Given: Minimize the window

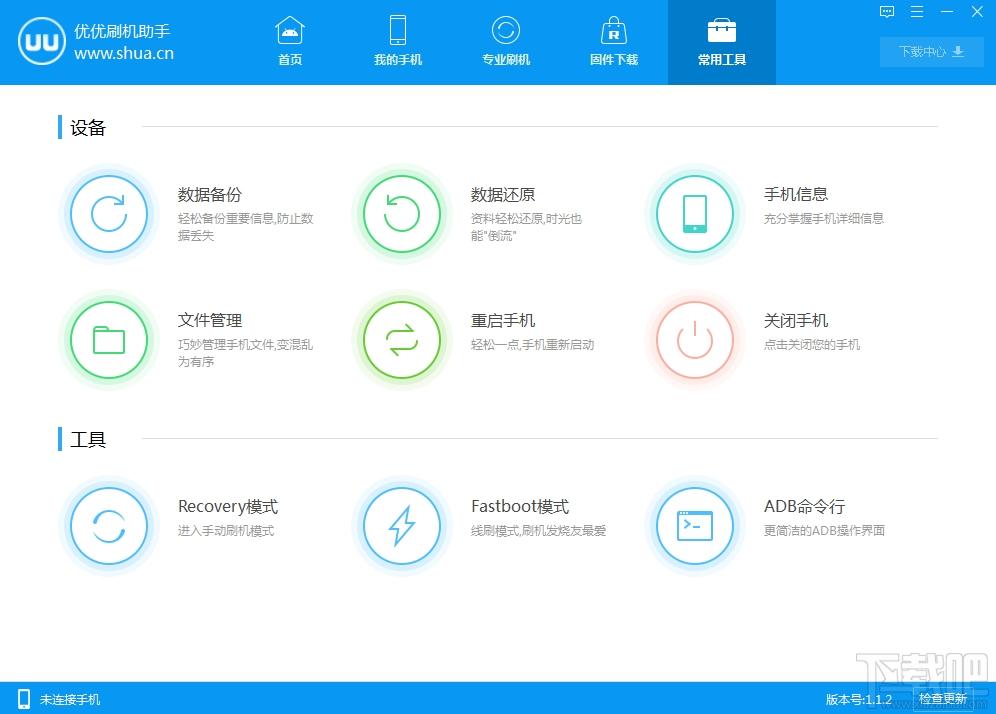Looking at the screenshot, I should pos(947,11).
